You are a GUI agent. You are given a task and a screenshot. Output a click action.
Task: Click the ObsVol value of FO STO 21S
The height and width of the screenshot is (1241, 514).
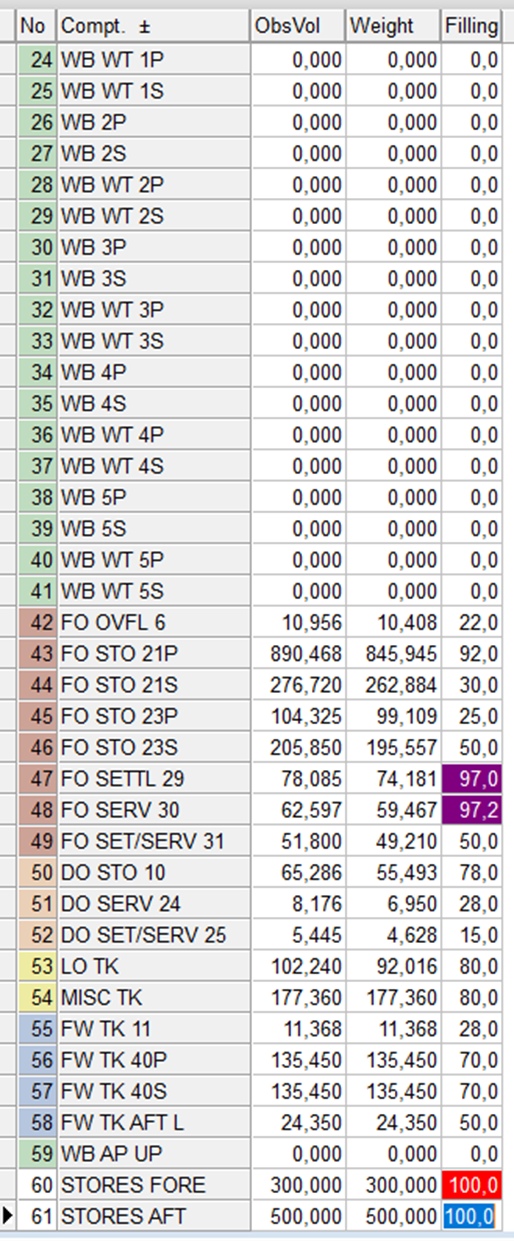point(297,686)
